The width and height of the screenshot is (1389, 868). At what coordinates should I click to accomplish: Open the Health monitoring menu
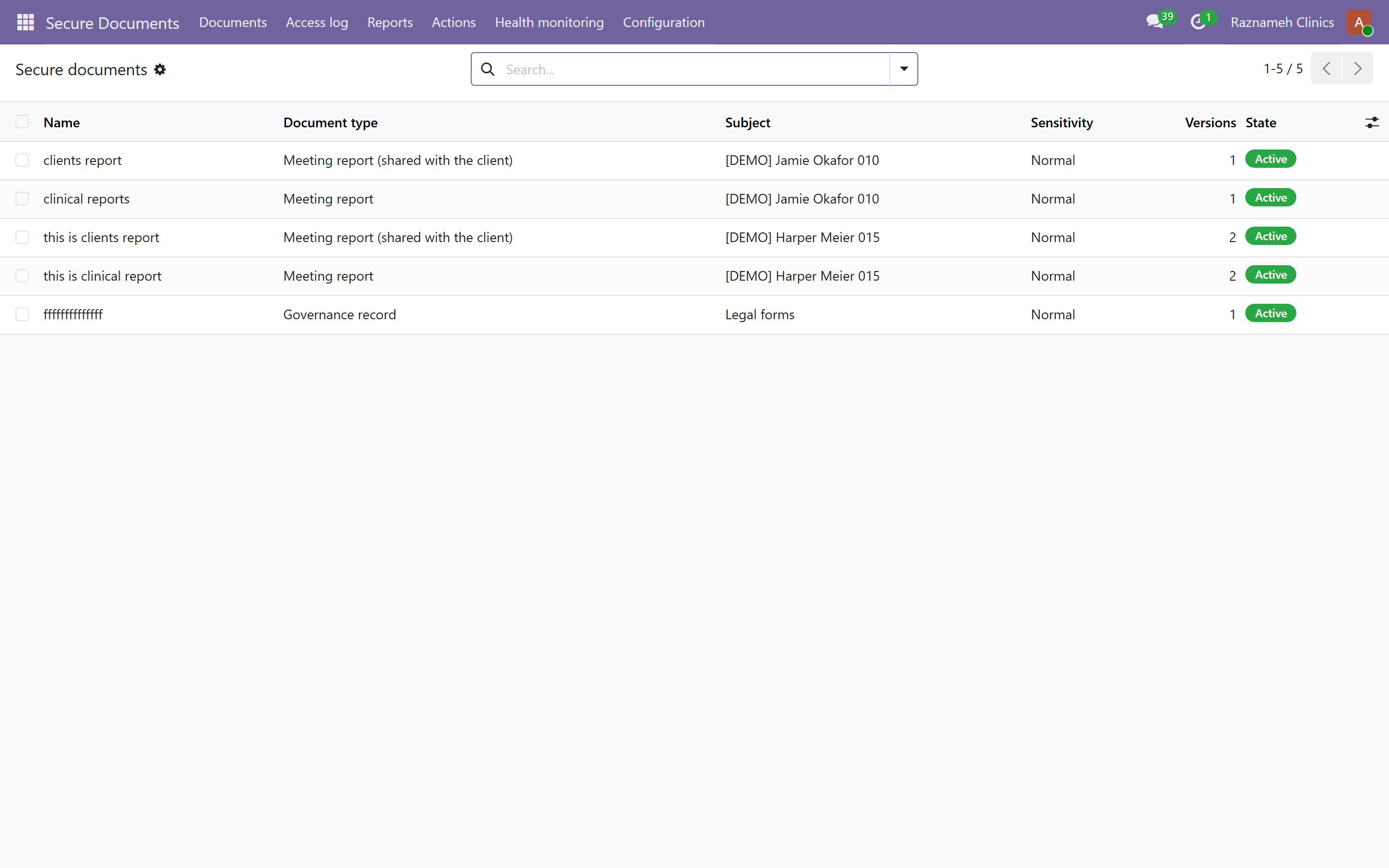549,22
